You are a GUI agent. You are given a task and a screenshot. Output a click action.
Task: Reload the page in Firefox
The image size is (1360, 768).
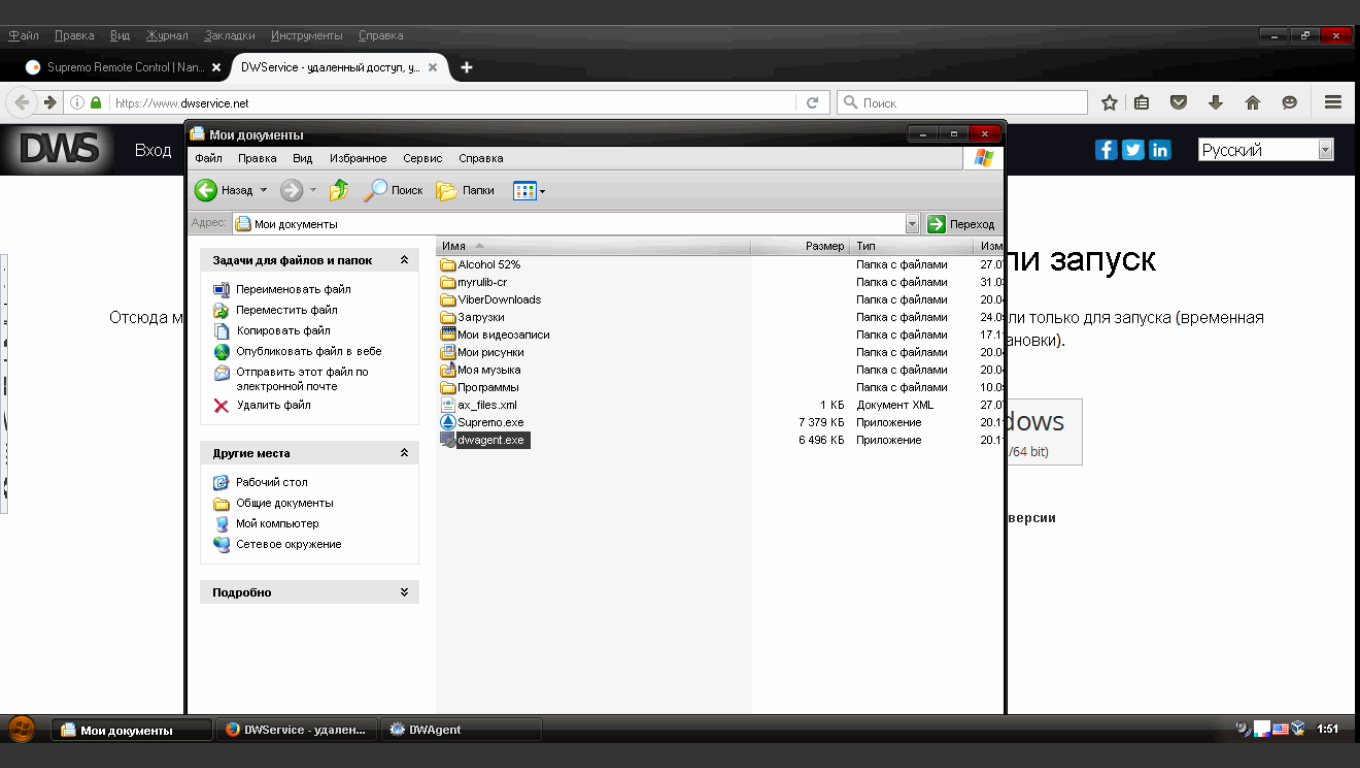pos(812,103)
